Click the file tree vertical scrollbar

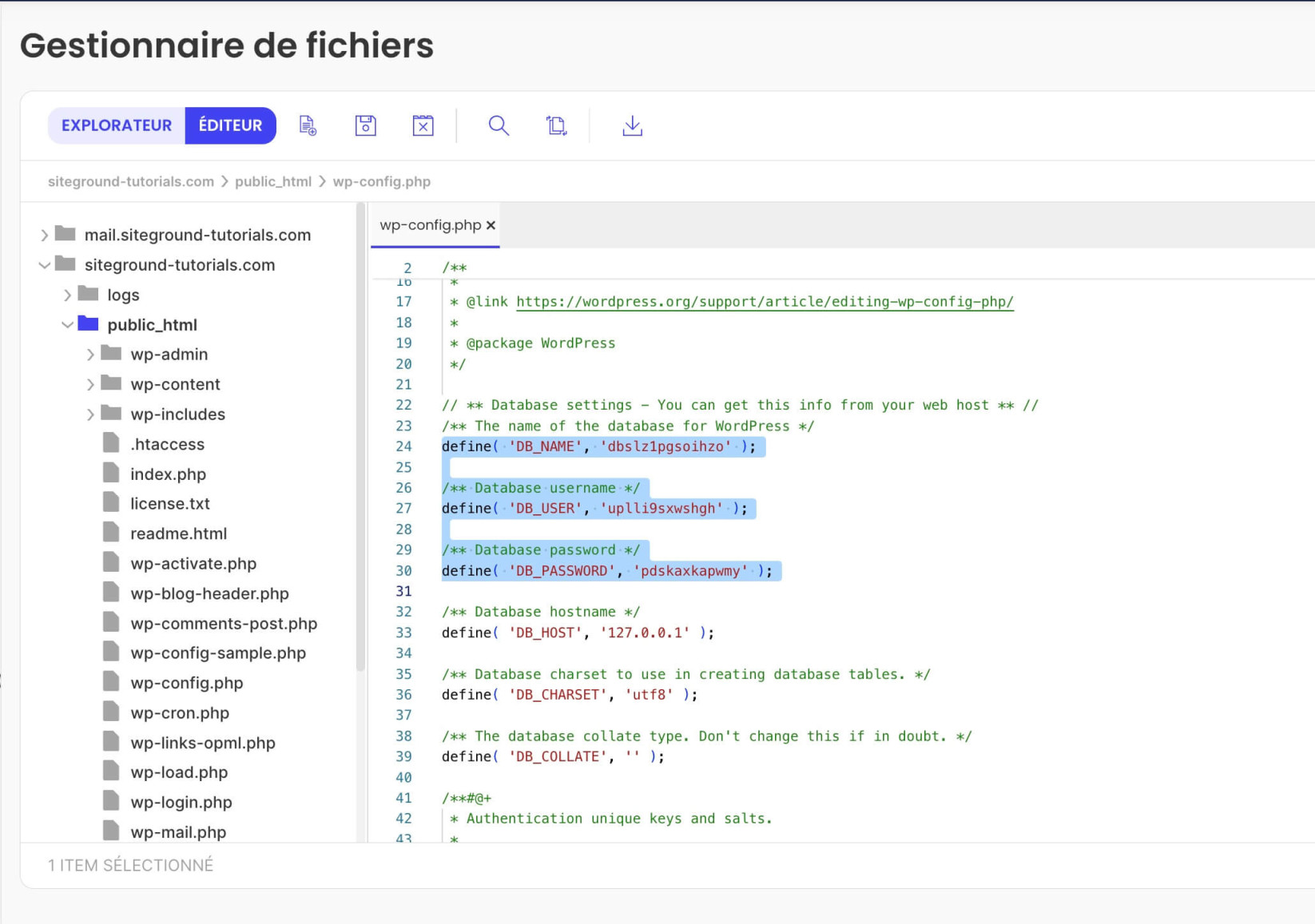360,436
